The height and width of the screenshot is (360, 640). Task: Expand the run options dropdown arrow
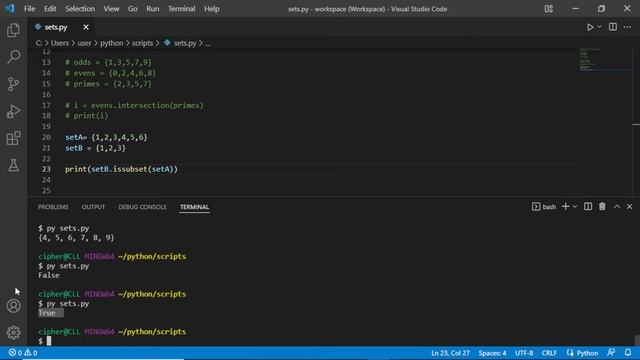point(599,27)
